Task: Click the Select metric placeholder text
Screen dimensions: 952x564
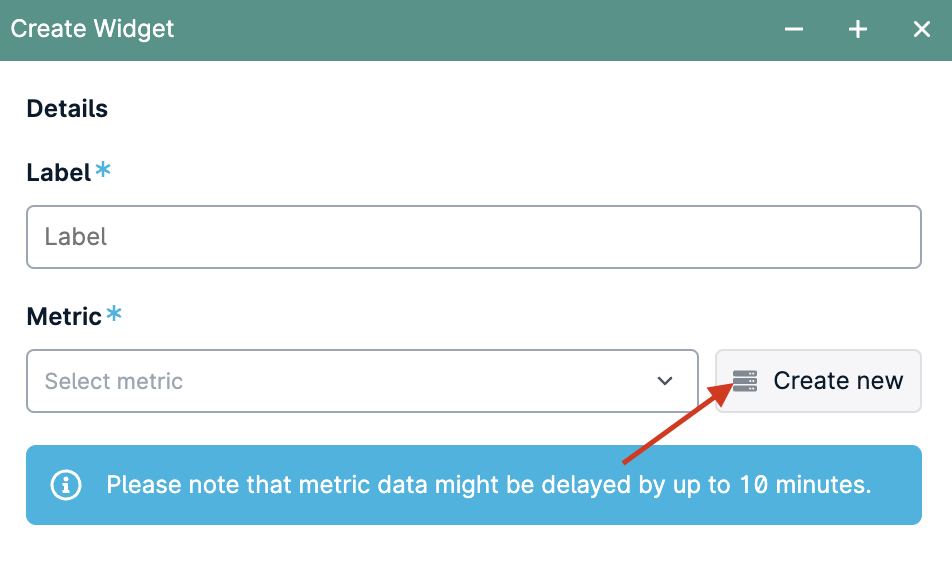Action: click(114, 381)
